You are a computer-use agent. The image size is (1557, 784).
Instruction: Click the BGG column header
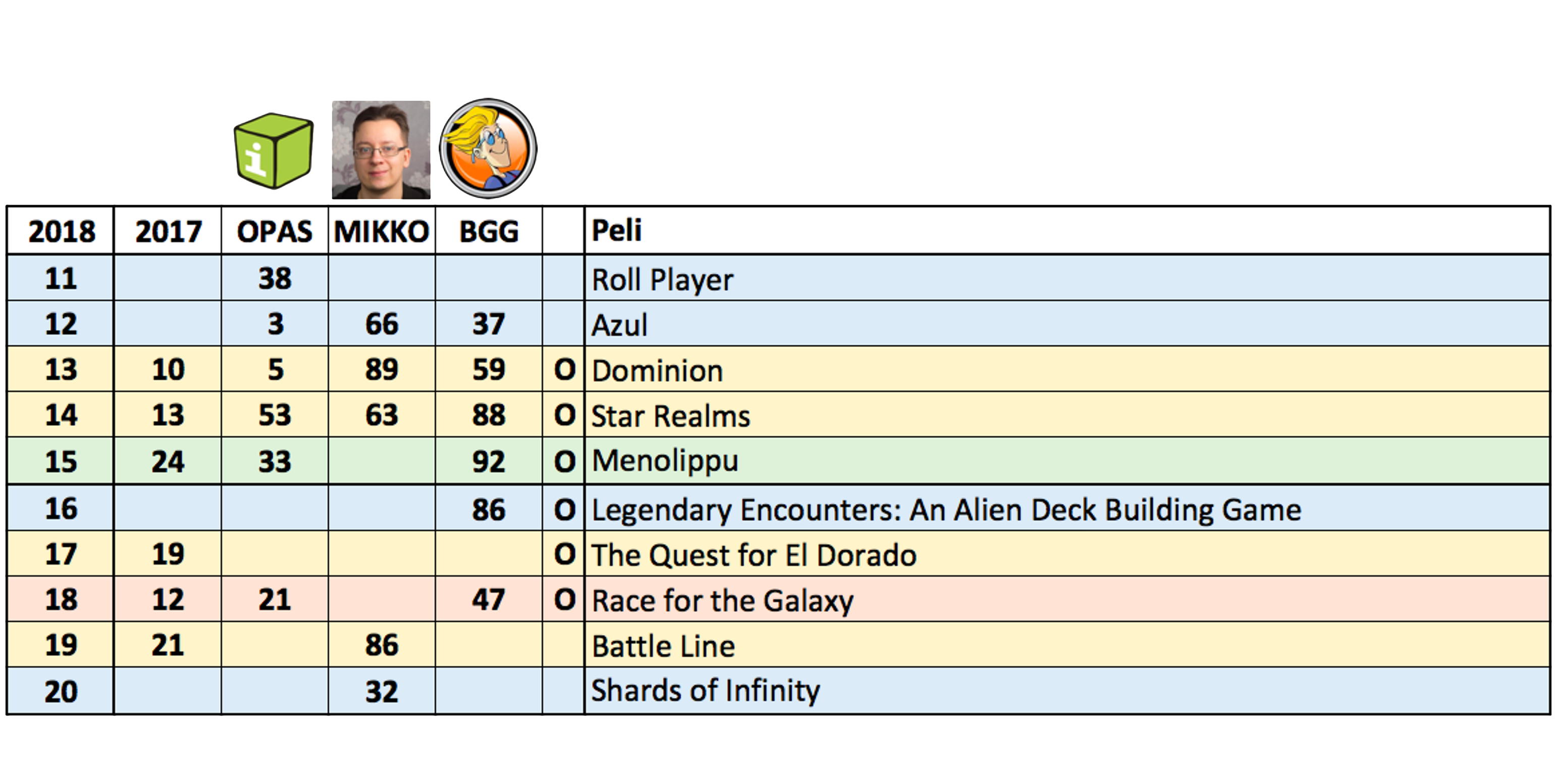pos(488,232)
